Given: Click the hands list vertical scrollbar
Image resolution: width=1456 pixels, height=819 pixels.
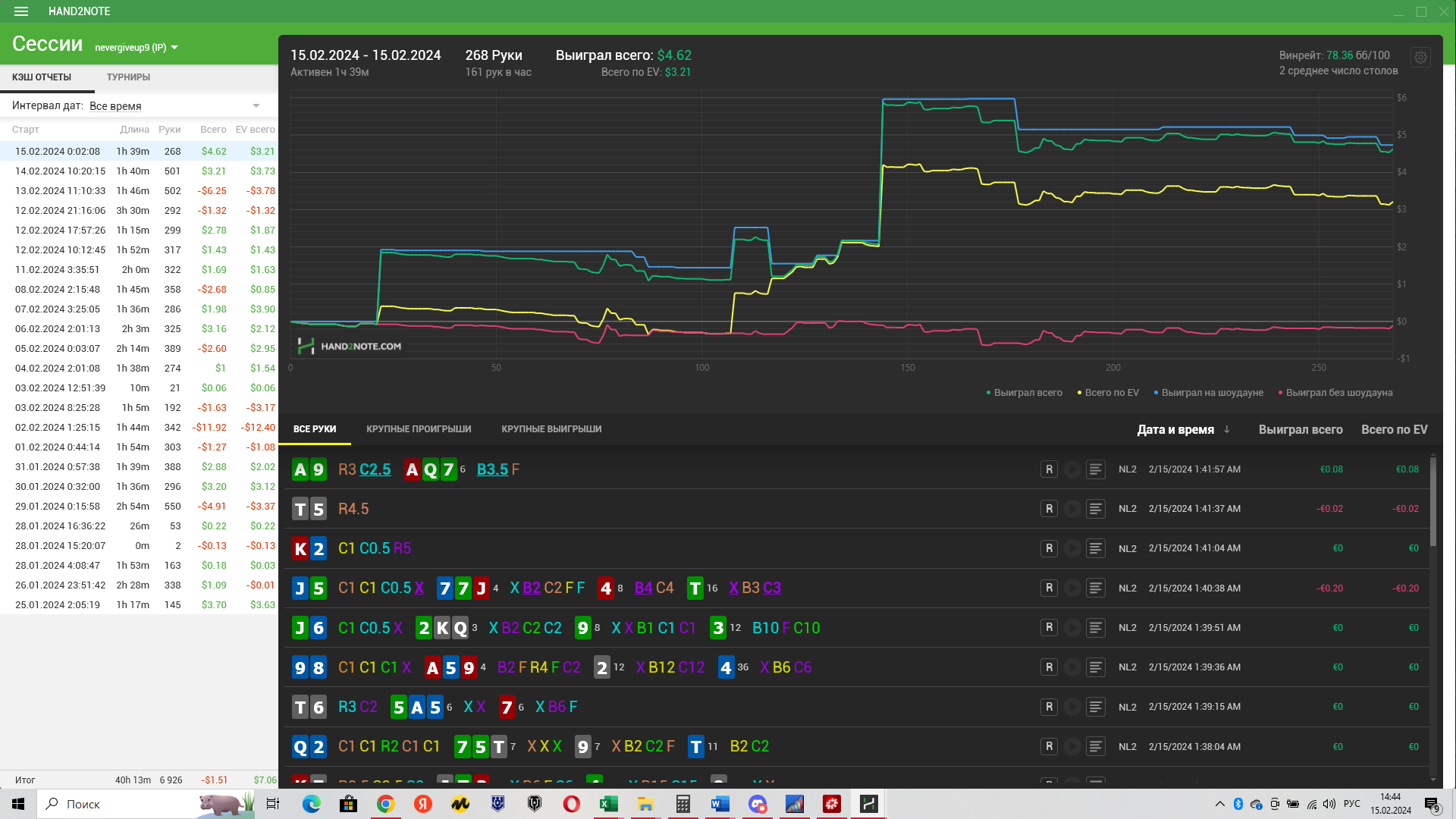Looking at the screenshot, I should click(1432, 500).
